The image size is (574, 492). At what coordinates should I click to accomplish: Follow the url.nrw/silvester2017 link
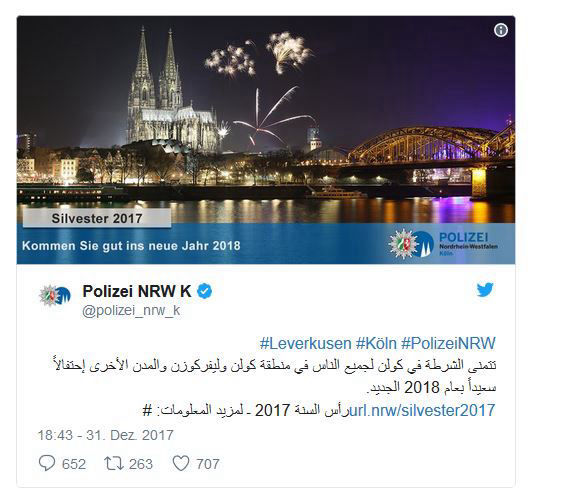[x=422, y=410]
